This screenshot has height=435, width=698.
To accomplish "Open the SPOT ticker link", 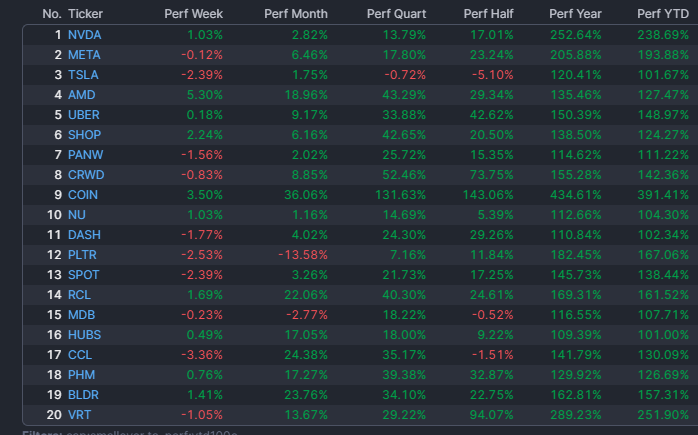I will (x=84, y=275).
